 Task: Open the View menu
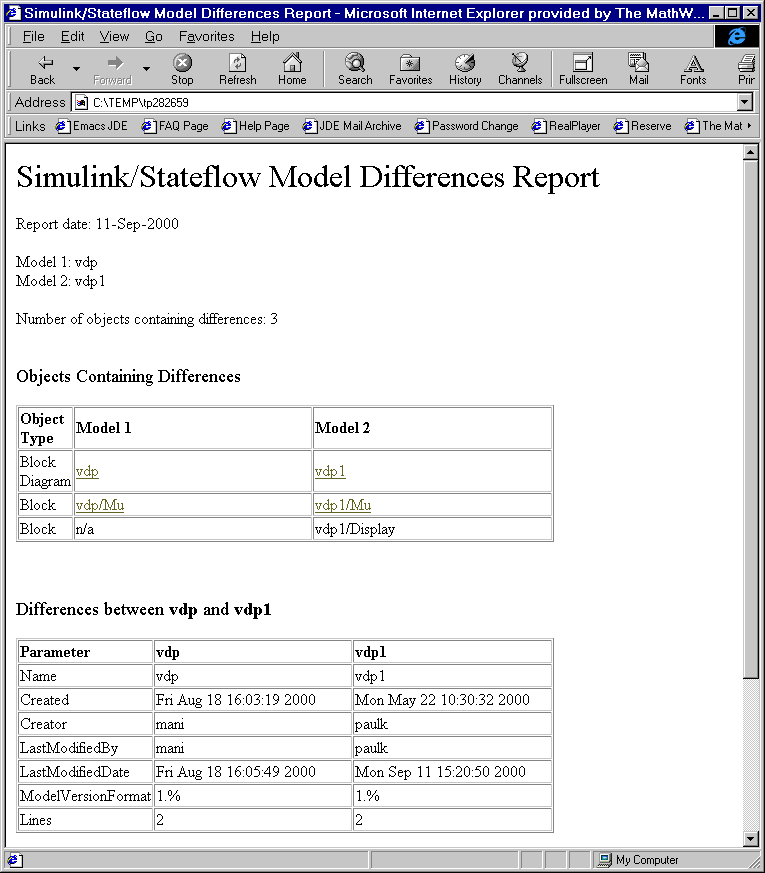(114, 37)
